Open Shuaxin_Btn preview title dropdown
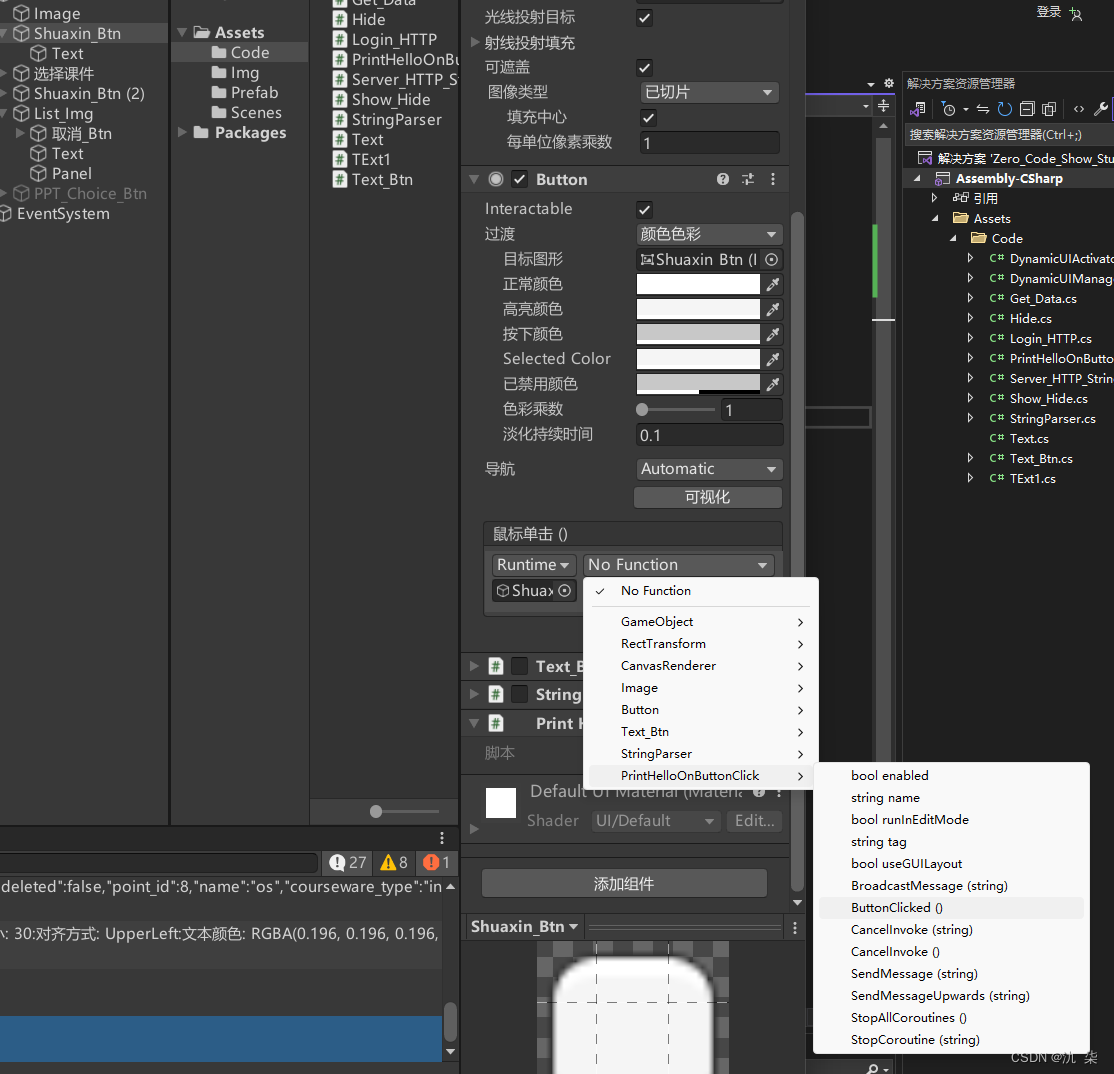This screenshot has width=1114, height=1074. click(x=524, y=927)
